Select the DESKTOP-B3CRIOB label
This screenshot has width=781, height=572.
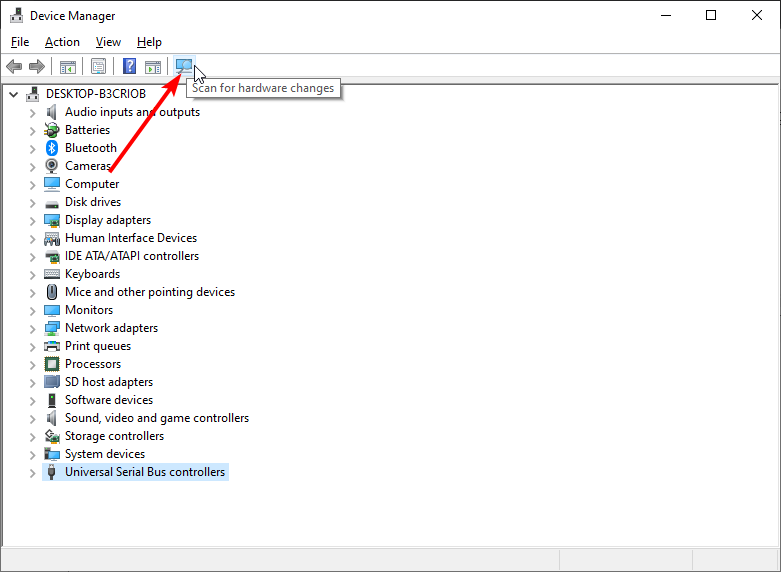pyautogui.click(x=96, y=94)
